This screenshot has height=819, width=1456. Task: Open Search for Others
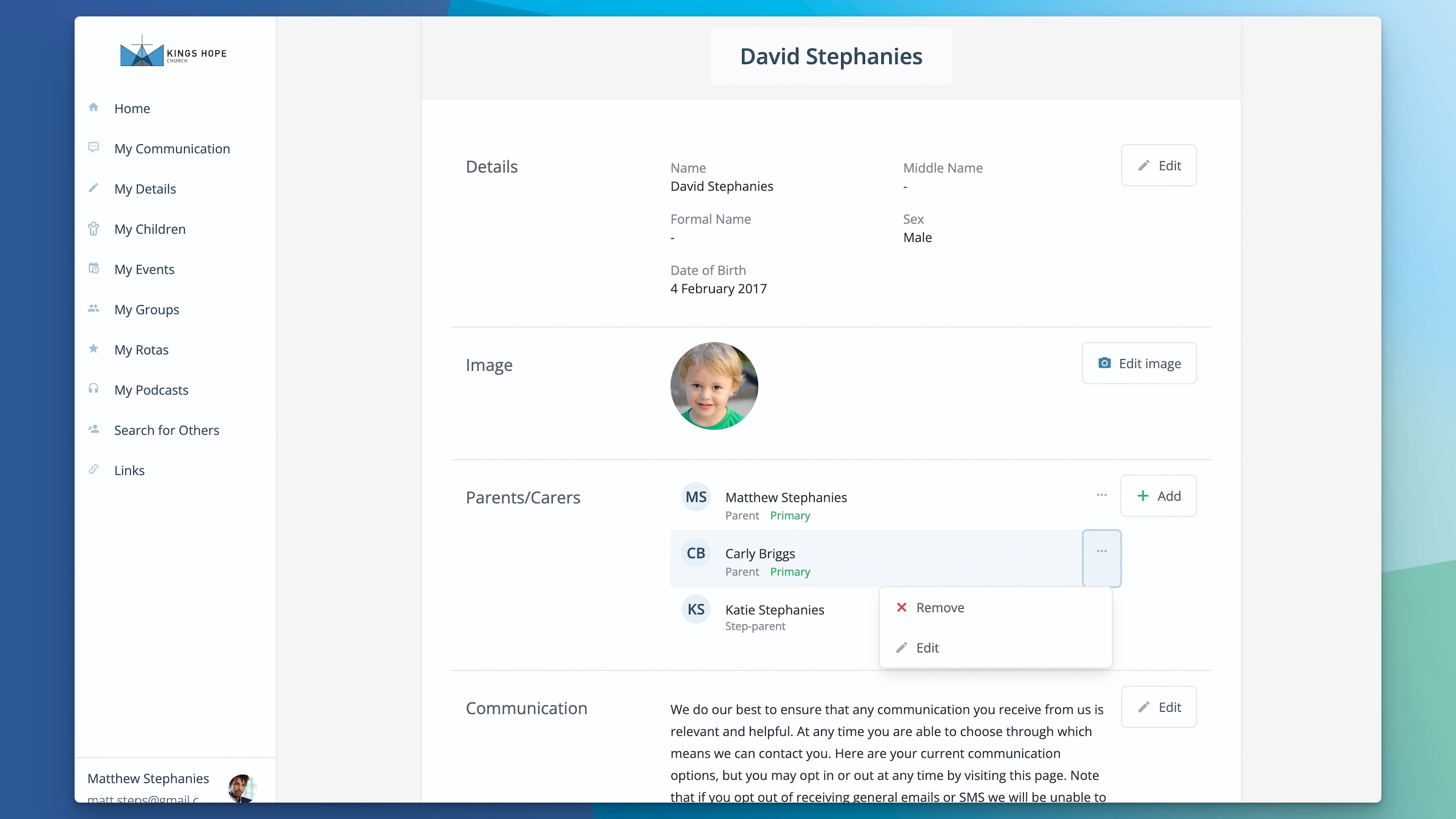(x=166, y=430)
